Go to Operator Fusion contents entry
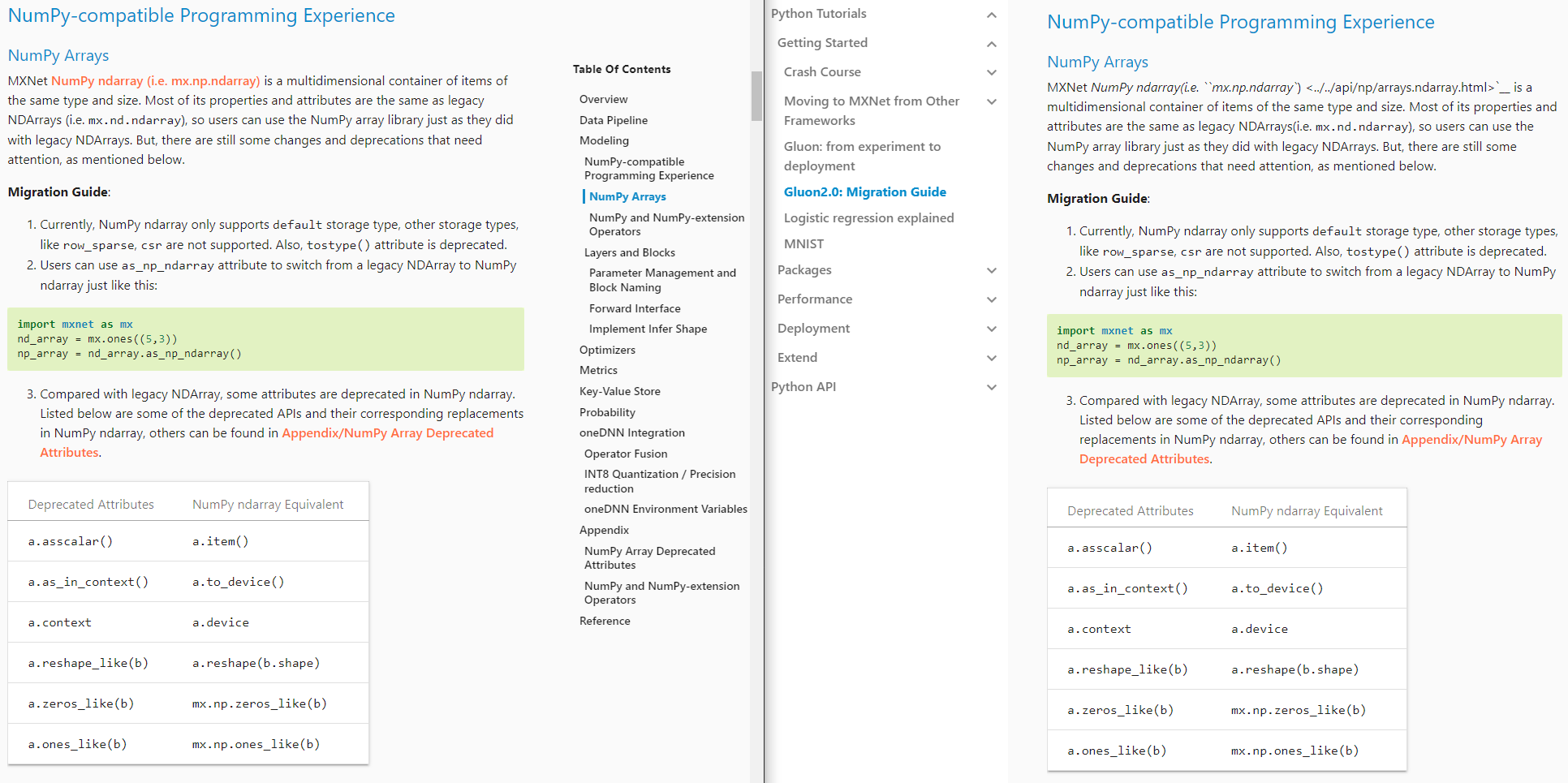Screen dimensions: 1568x783 tap(626, 454)
